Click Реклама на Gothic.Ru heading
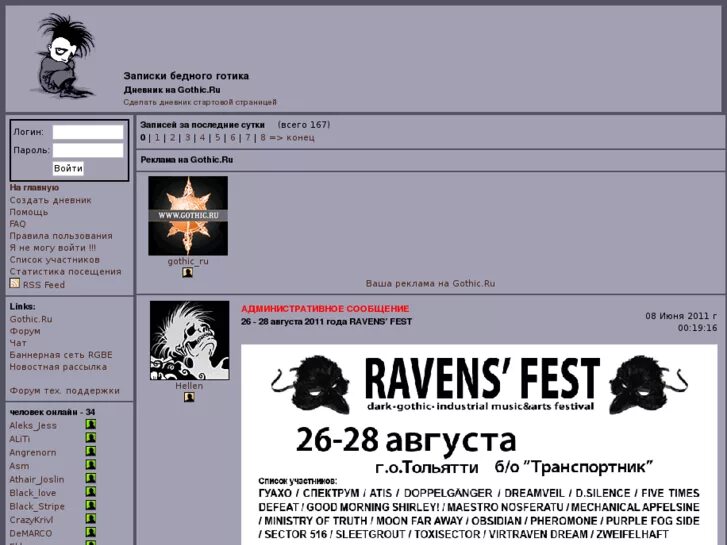The height and width of the screenshot is (545, 727). [x=187, y=160]
